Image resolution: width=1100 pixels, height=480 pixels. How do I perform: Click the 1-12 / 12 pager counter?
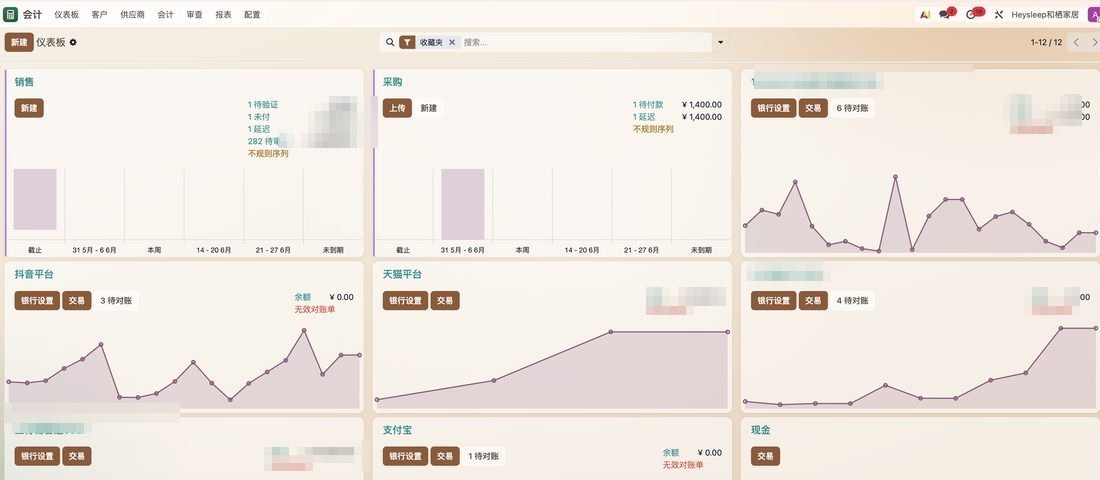click(x=1046, y=42)
